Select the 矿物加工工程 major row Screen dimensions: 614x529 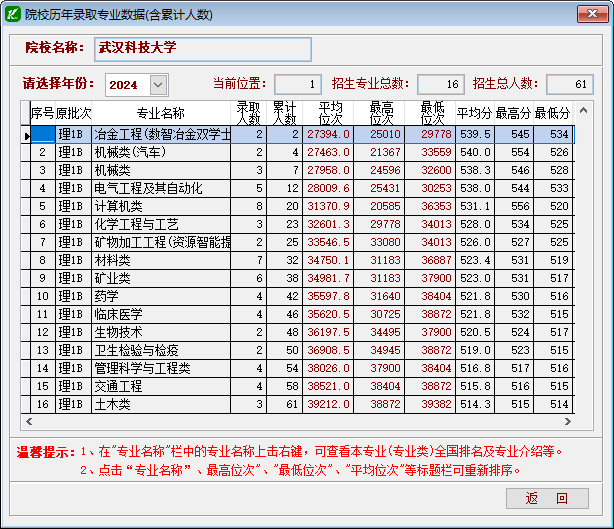(x=161, y=242)
